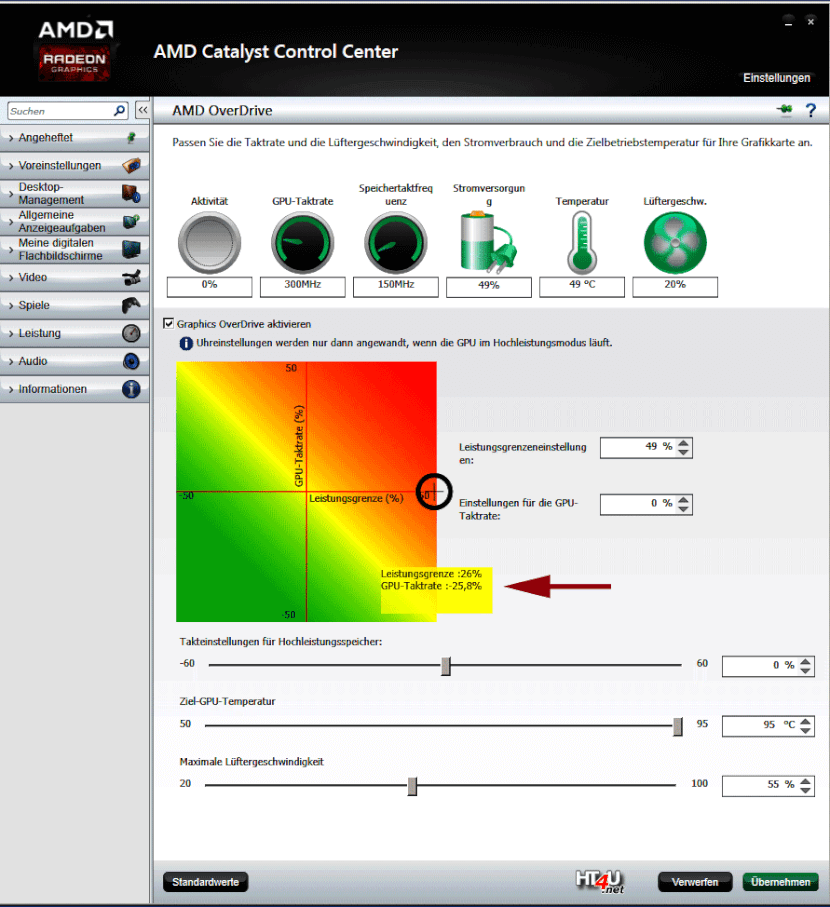
Task: Decrease Hochleistungsspeicher clock with down arrow
Action: pyautogui.click(x=806, y=670)
